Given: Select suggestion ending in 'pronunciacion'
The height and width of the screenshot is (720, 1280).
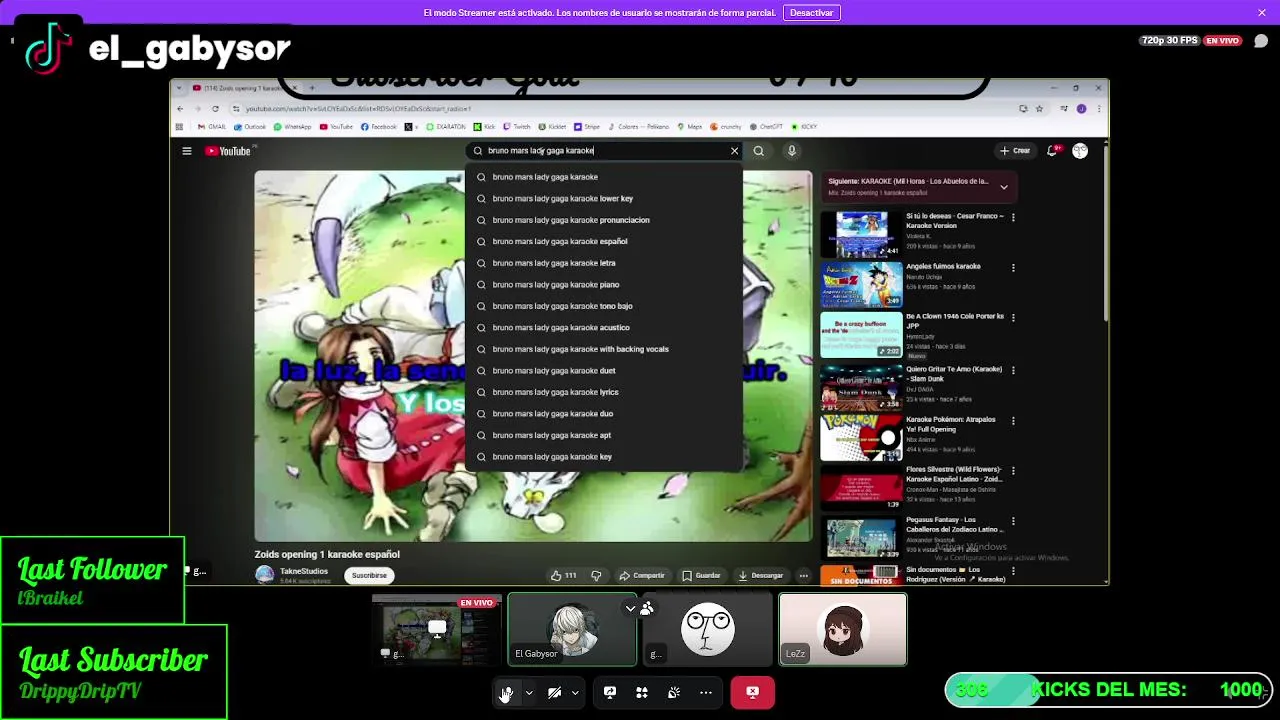Looking at the screenshot, I should click(604, 220).
